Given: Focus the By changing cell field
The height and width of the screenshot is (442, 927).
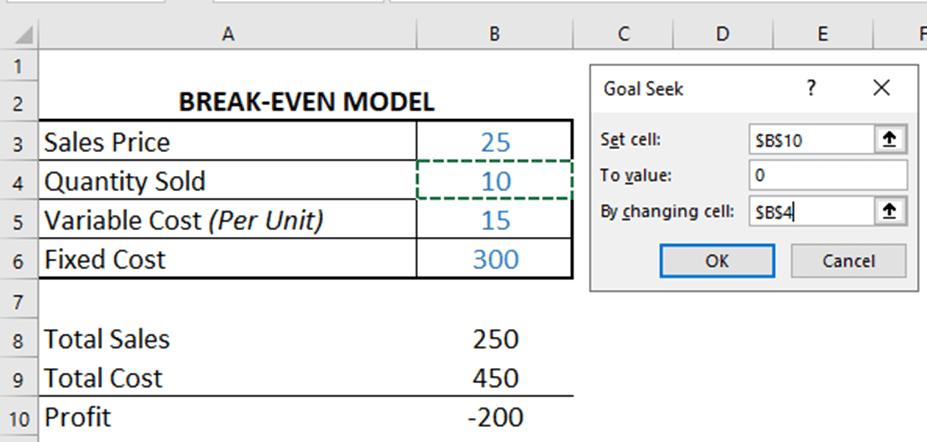Looking at the screenshot, I should (812, 211).
